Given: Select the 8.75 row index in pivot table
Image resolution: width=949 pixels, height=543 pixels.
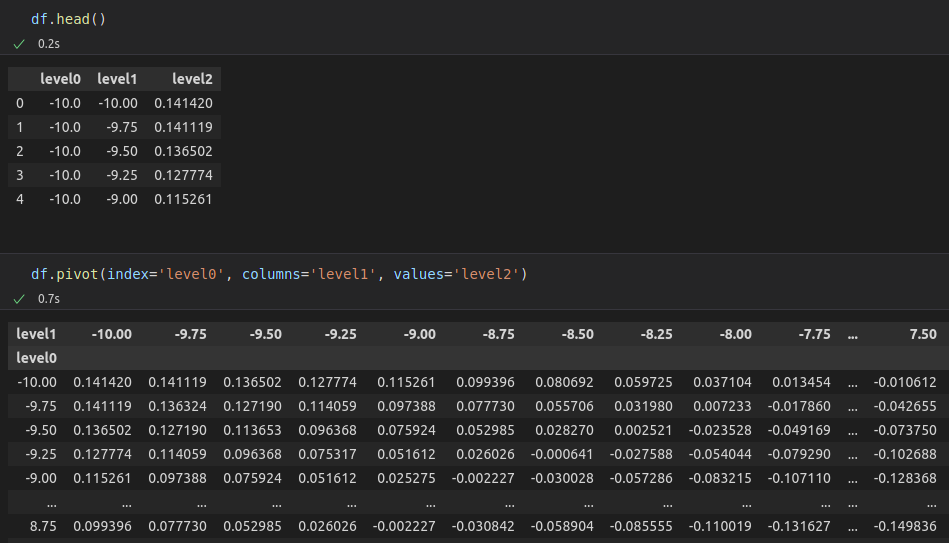Looking at the screenshot, I should (39, 526).
